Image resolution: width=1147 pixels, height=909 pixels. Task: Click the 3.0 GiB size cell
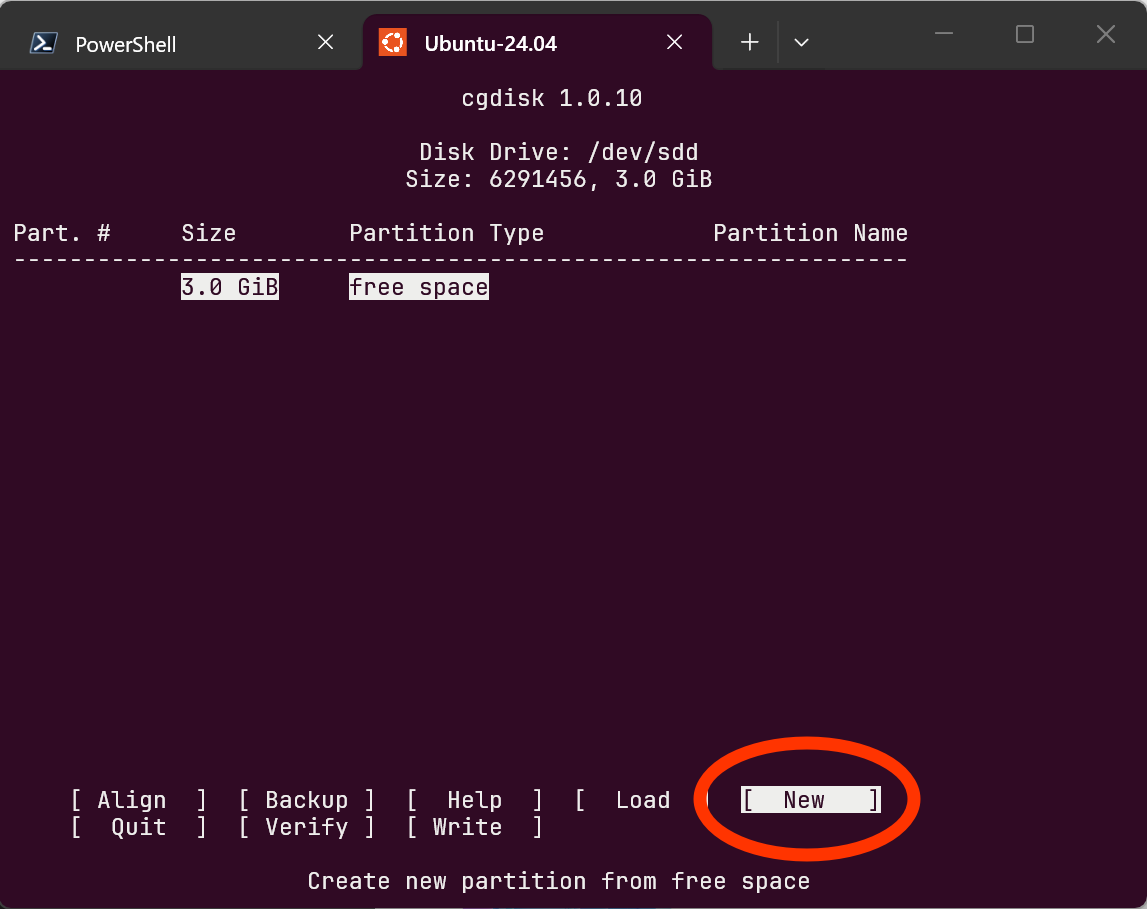230,287
